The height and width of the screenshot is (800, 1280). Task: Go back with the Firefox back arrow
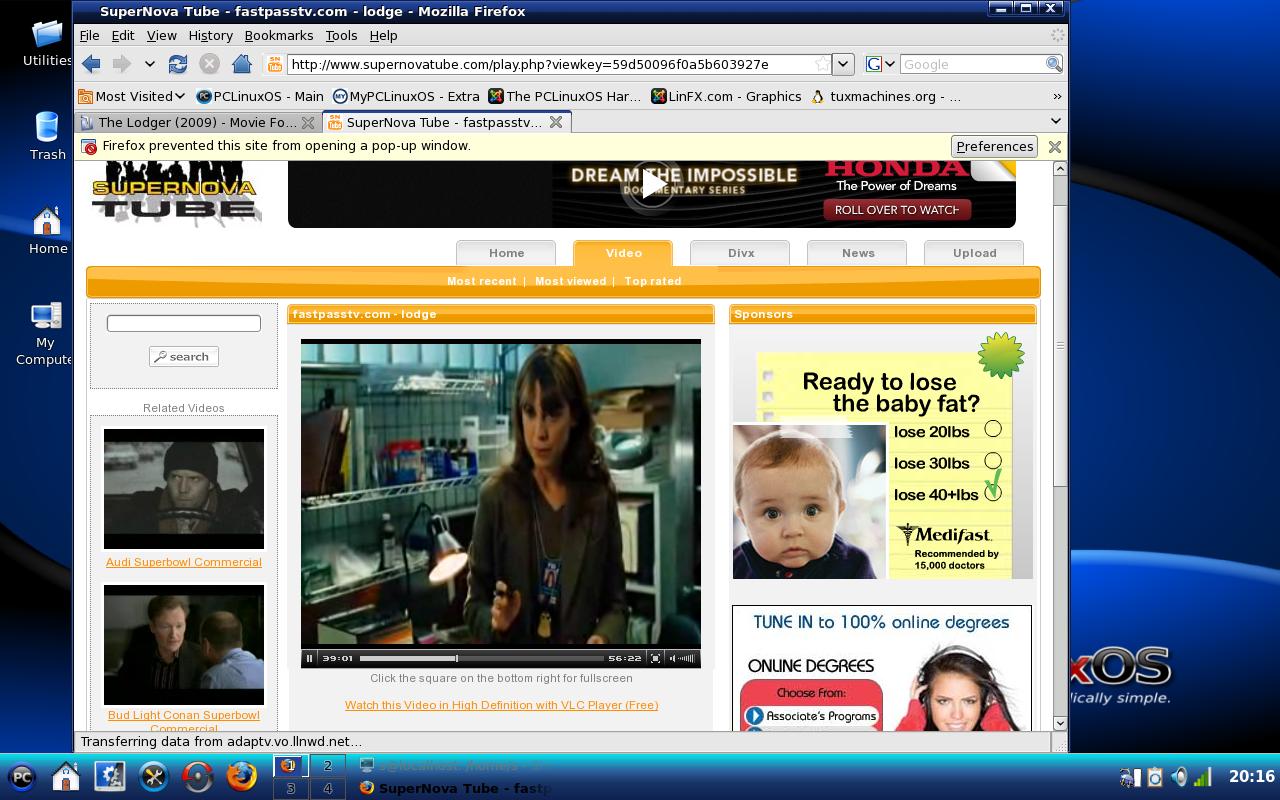pyautogui.click(x=91, y=64)
